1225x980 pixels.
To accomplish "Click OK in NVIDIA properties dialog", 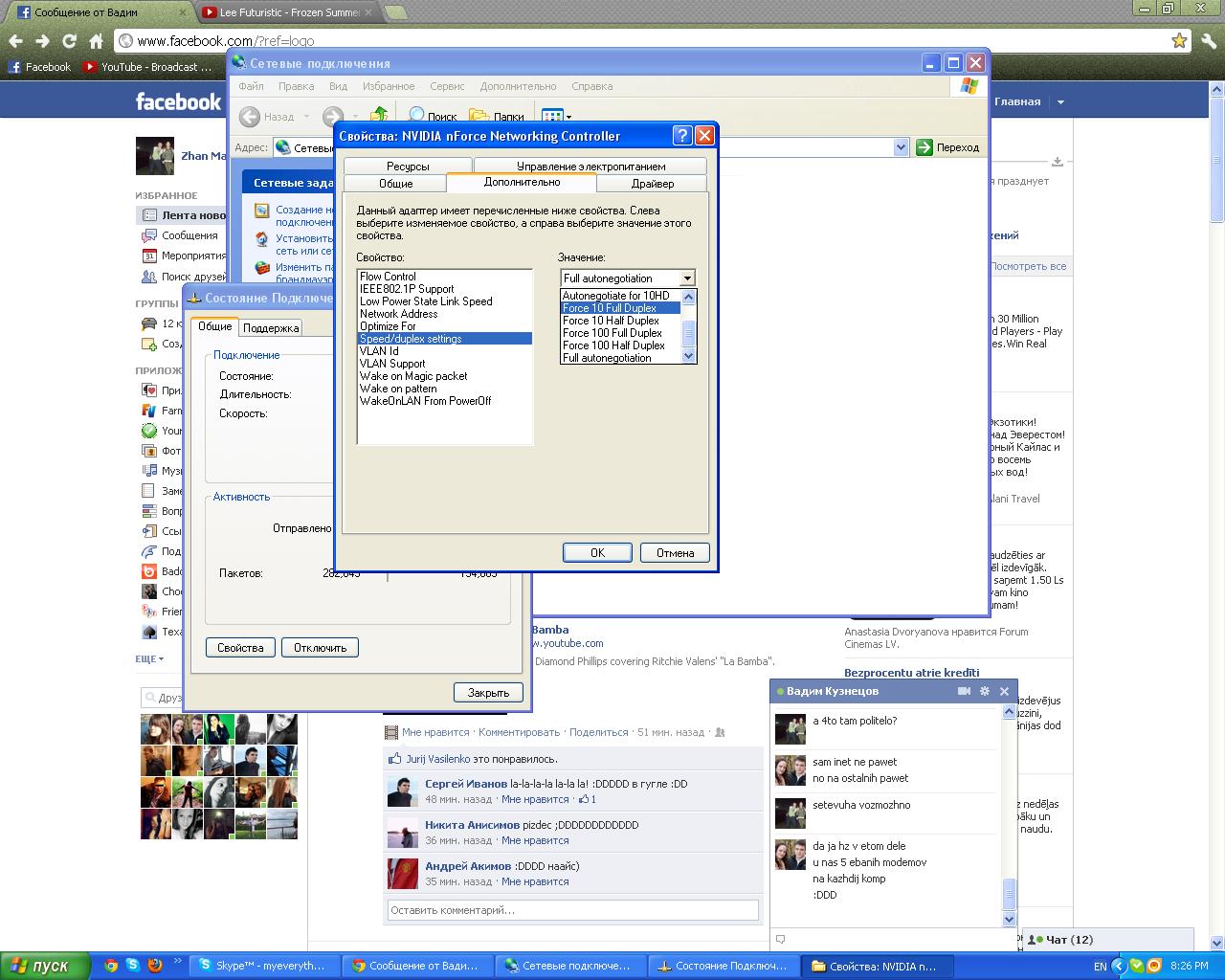I will pos(597,552).
